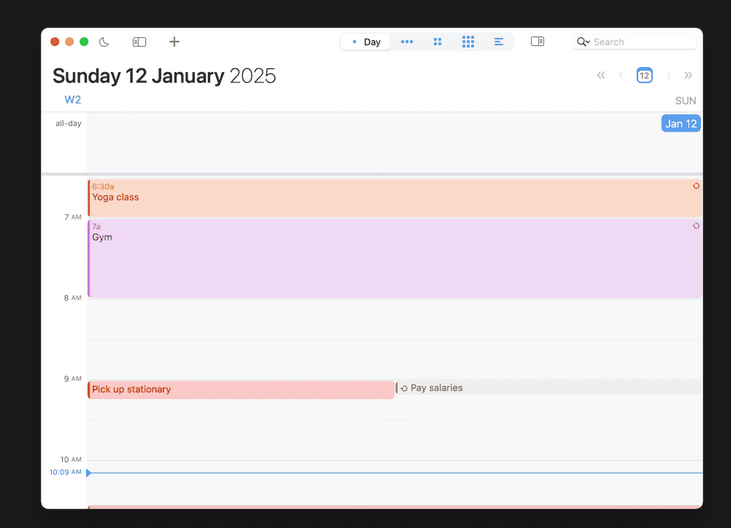This screenshot has height=528, width=731.
Task: Switch to Day view
Action: click(366, 42)
